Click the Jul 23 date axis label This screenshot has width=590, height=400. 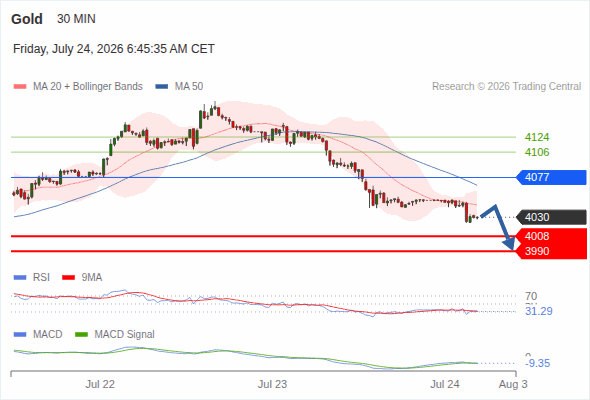(x=272, y=384)
